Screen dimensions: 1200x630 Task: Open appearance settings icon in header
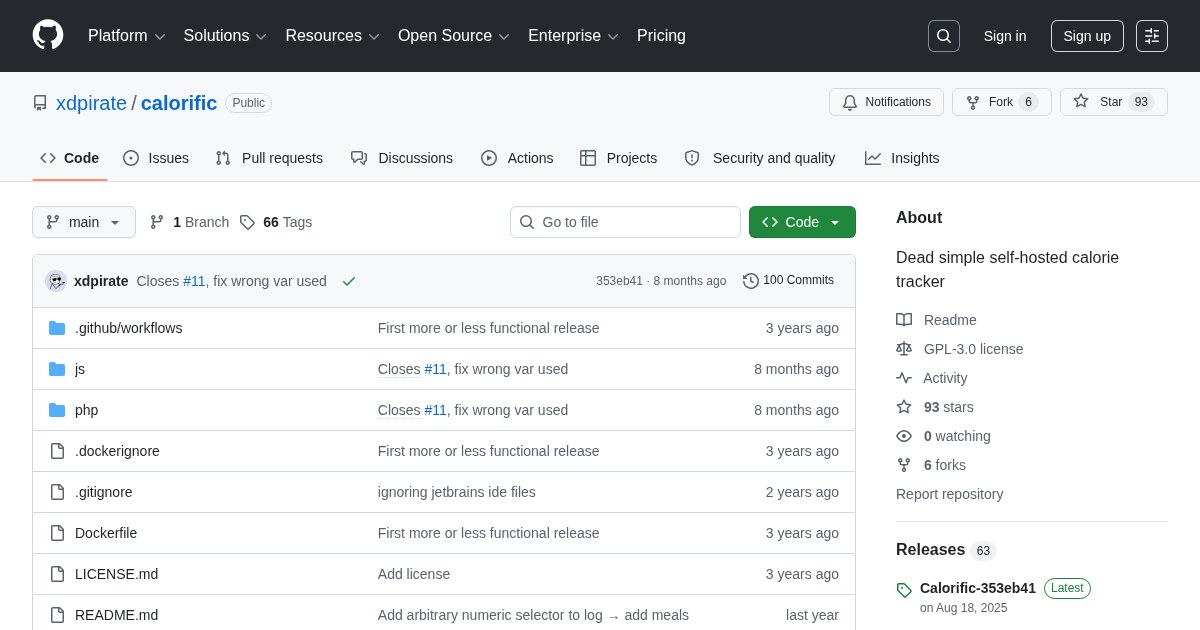pos(1152,36)
